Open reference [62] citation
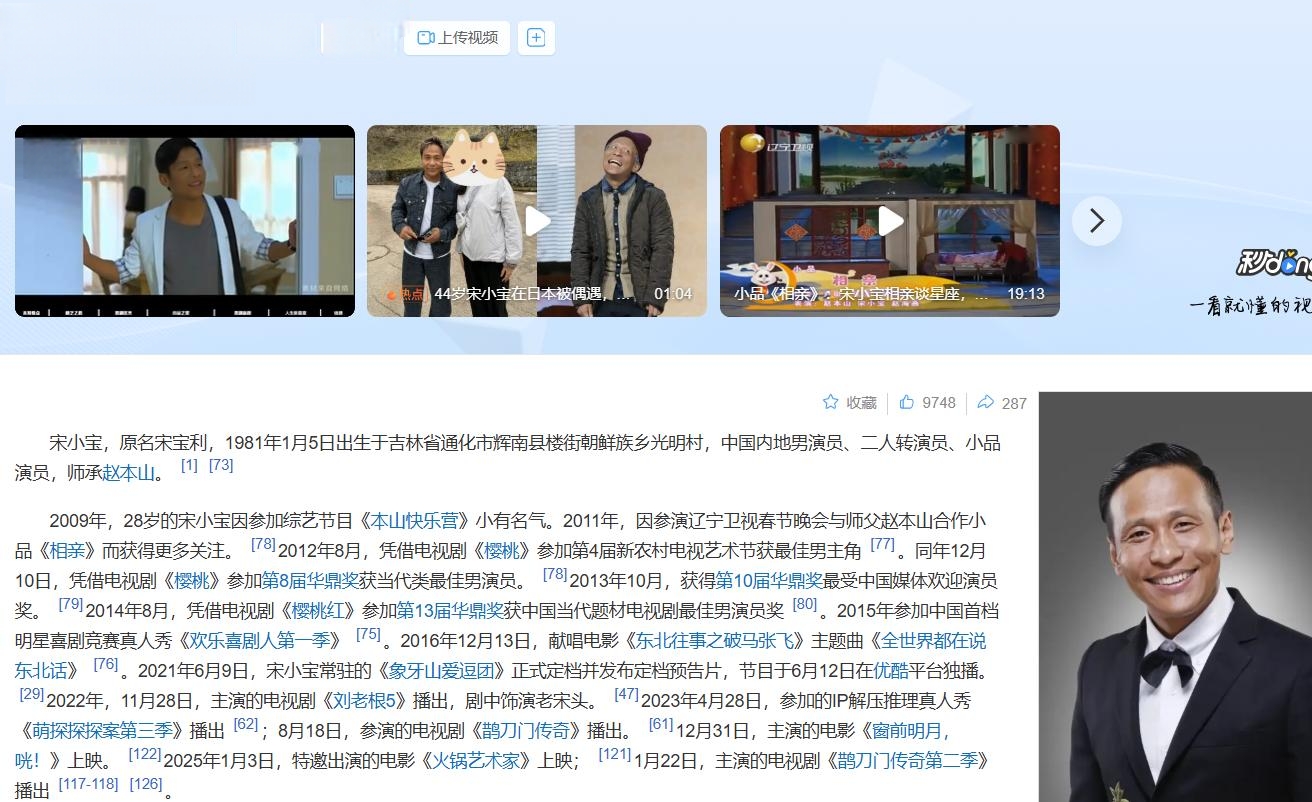Screen dimensions: 1312x802 [245, 724]
